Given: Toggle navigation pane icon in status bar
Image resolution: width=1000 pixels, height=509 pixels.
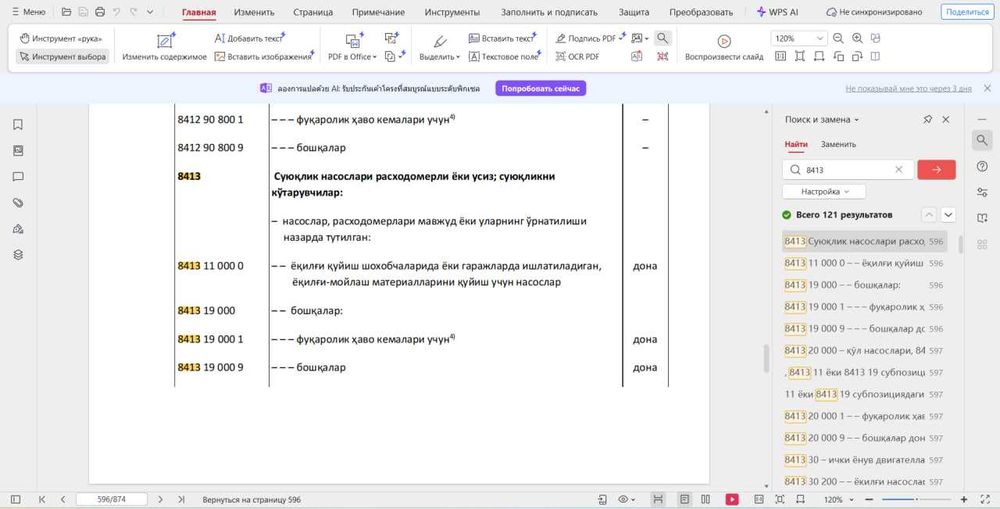Looking at the screenshot, I should coord(16,499).
